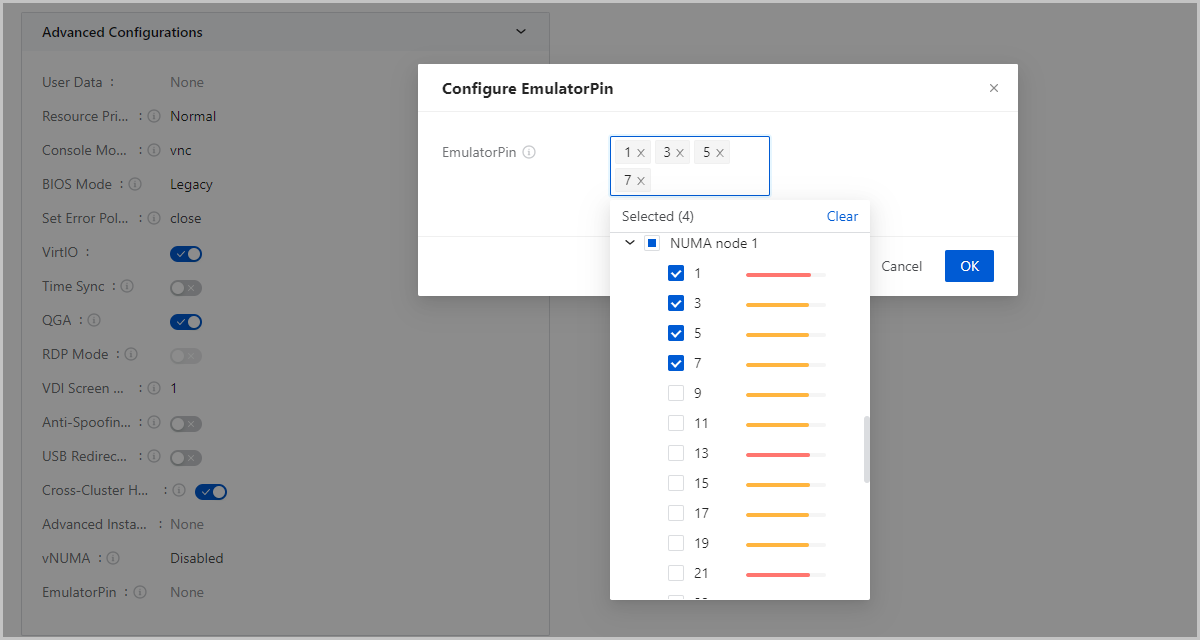1200x640 pixels.
Task: Click EmulatorPin multi-select input field
Action: coord(690,166)
